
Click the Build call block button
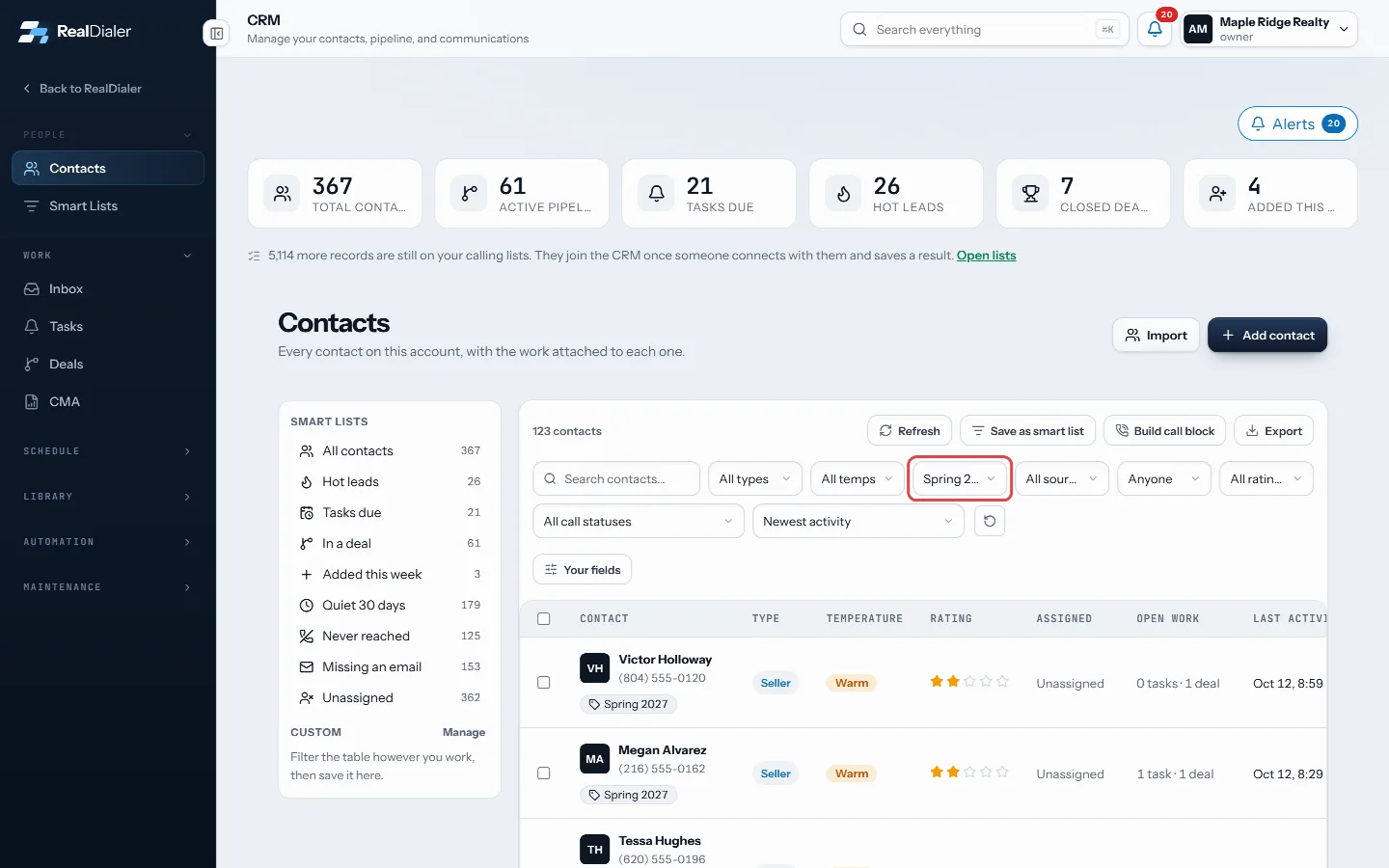[x=1164, y=431]
